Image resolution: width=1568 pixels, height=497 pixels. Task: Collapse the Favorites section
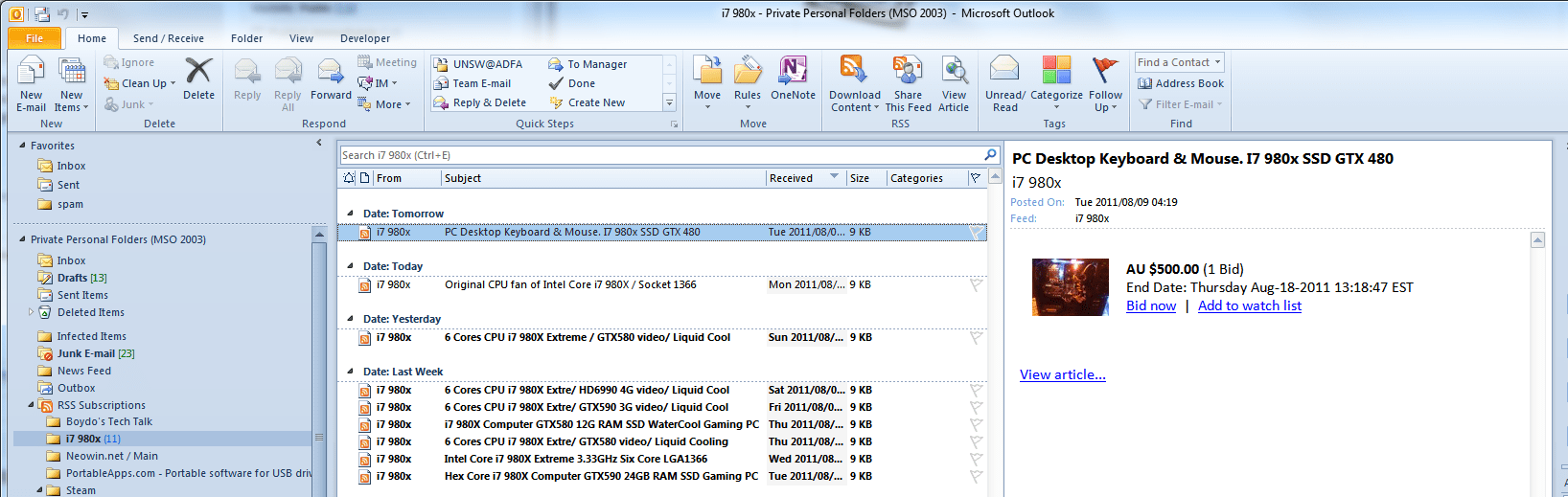click(x=22, y=146)
